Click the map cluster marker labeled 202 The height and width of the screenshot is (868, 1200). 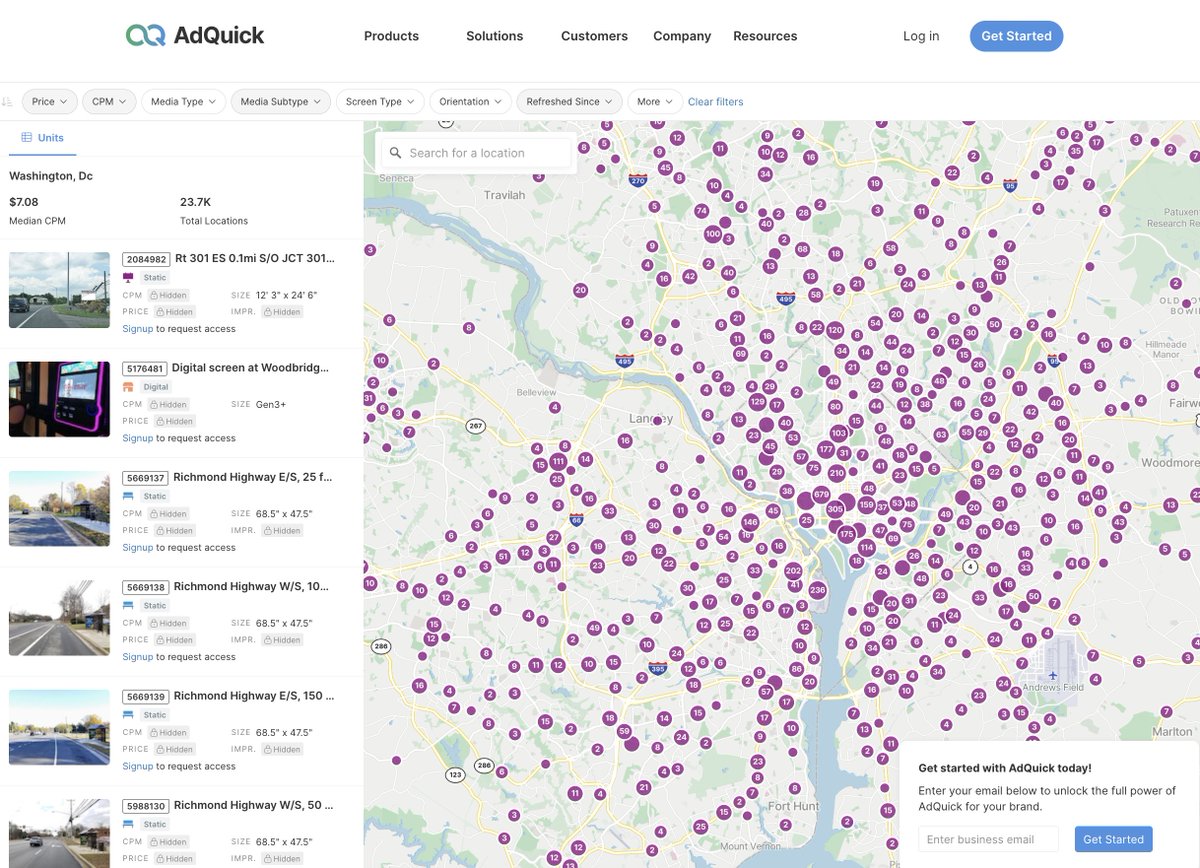[793, 571]
